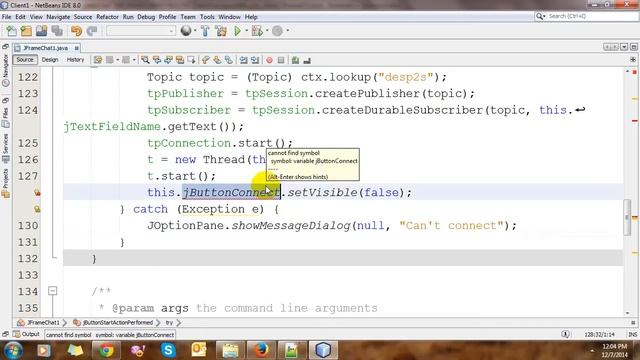Click the Next Bookmark icon

pos(217,60)
